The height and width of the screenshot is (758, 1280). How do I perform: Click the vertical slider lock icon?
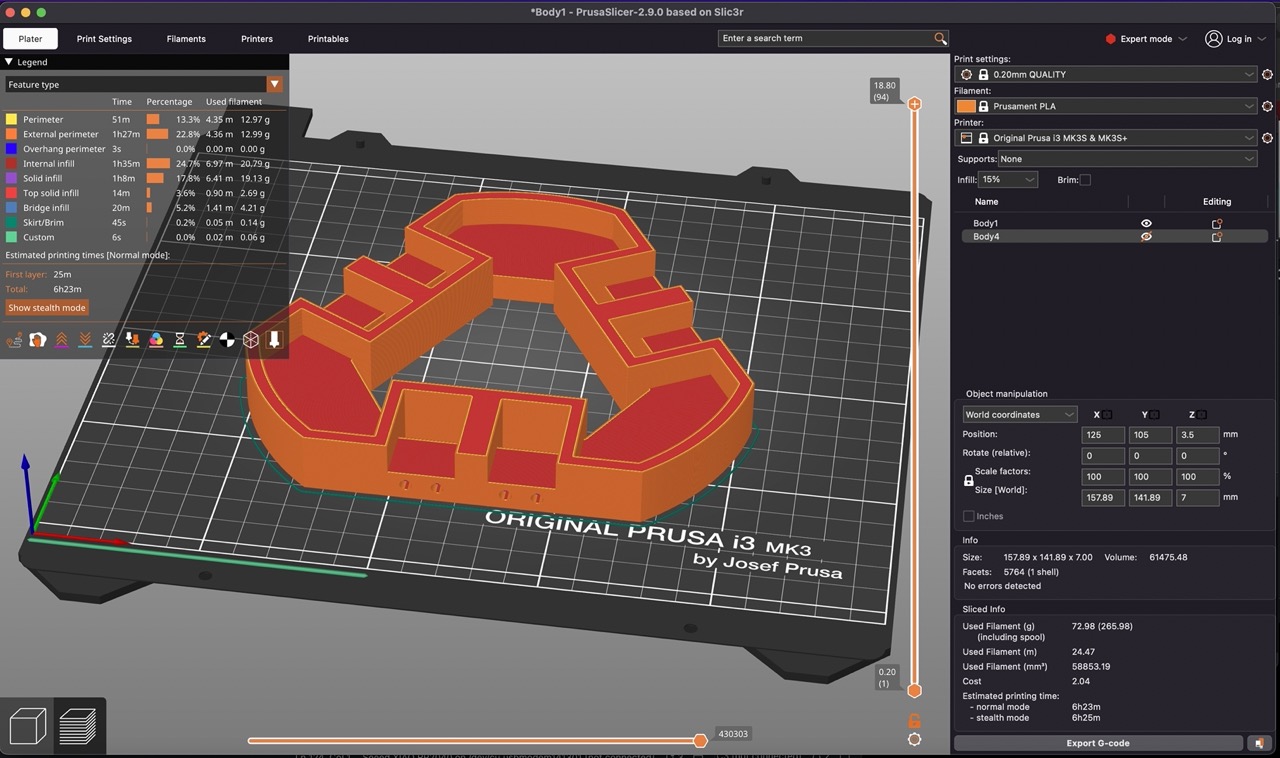tap(914, 721)
